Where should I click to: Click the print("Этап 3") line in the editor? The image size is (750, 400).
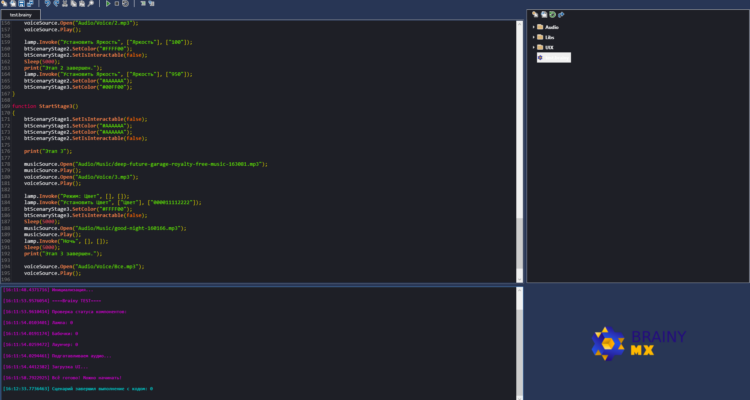(48, 151)
